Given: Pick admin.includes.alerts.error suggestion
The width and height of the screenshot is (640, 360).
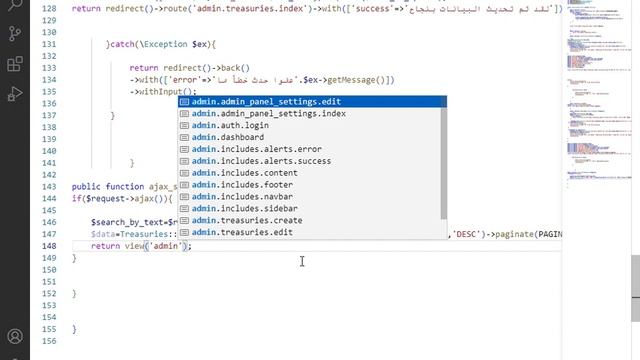Looking at the screenshot, I should 309,149.
